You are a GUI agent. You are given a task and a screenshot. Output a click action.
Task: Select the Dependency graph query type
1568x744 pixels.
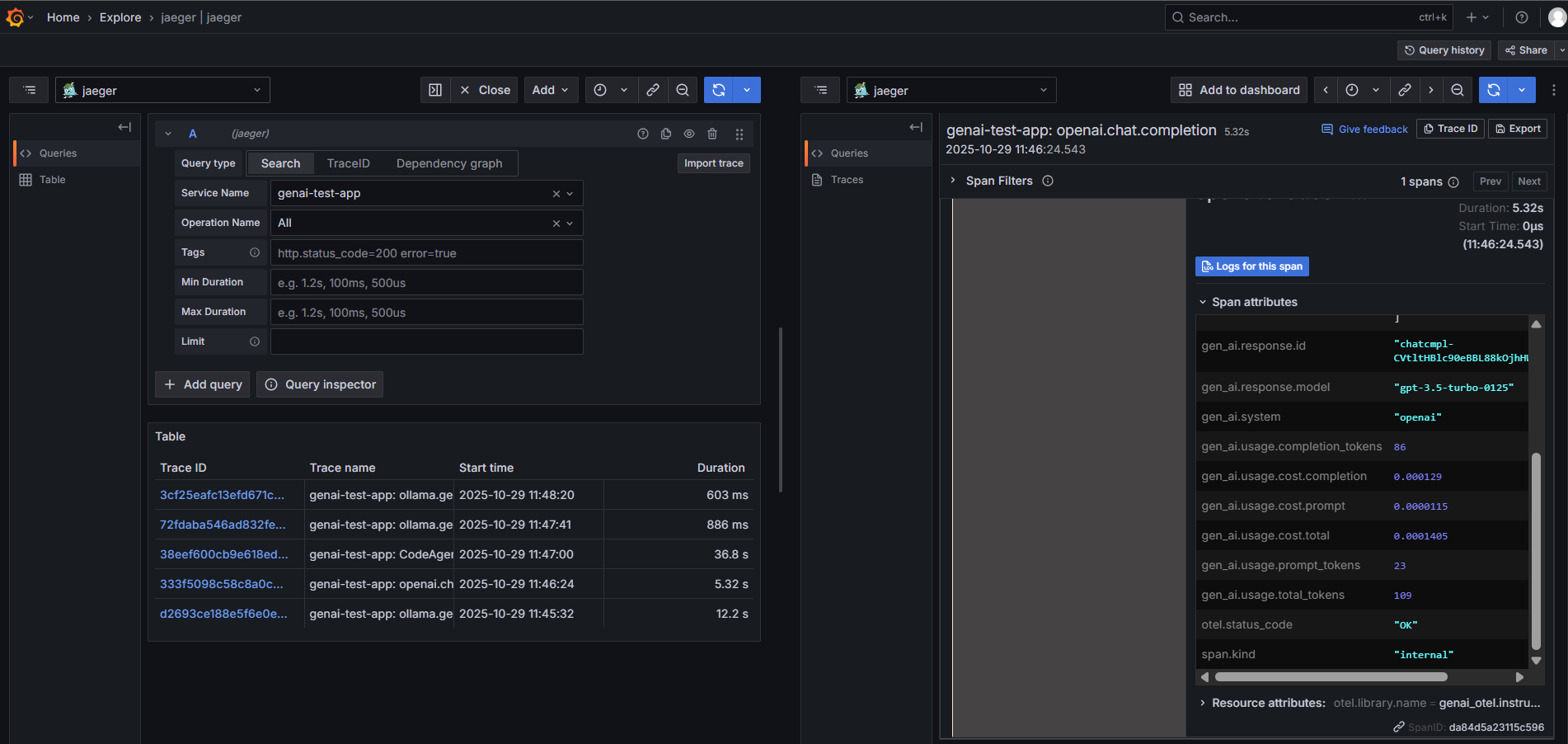coord(449,163)
